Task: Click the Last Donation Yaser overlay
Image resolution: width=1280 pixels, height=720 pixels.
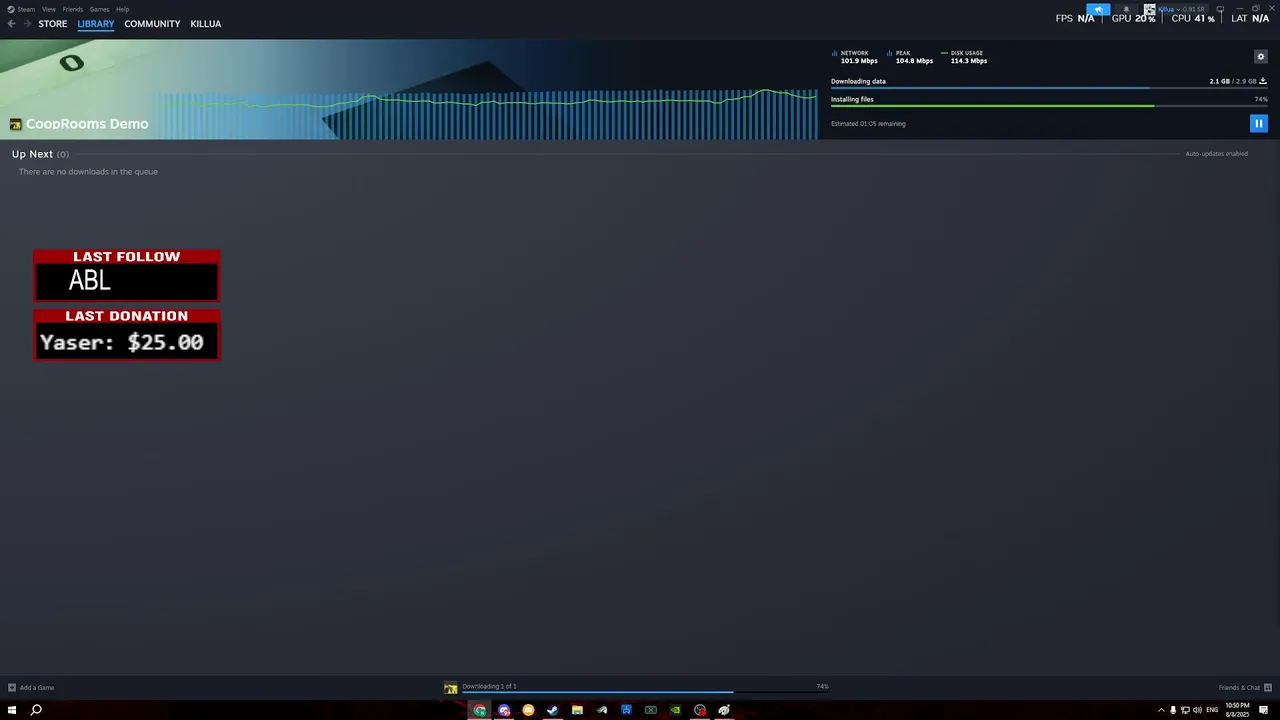Action: point(127,334)
